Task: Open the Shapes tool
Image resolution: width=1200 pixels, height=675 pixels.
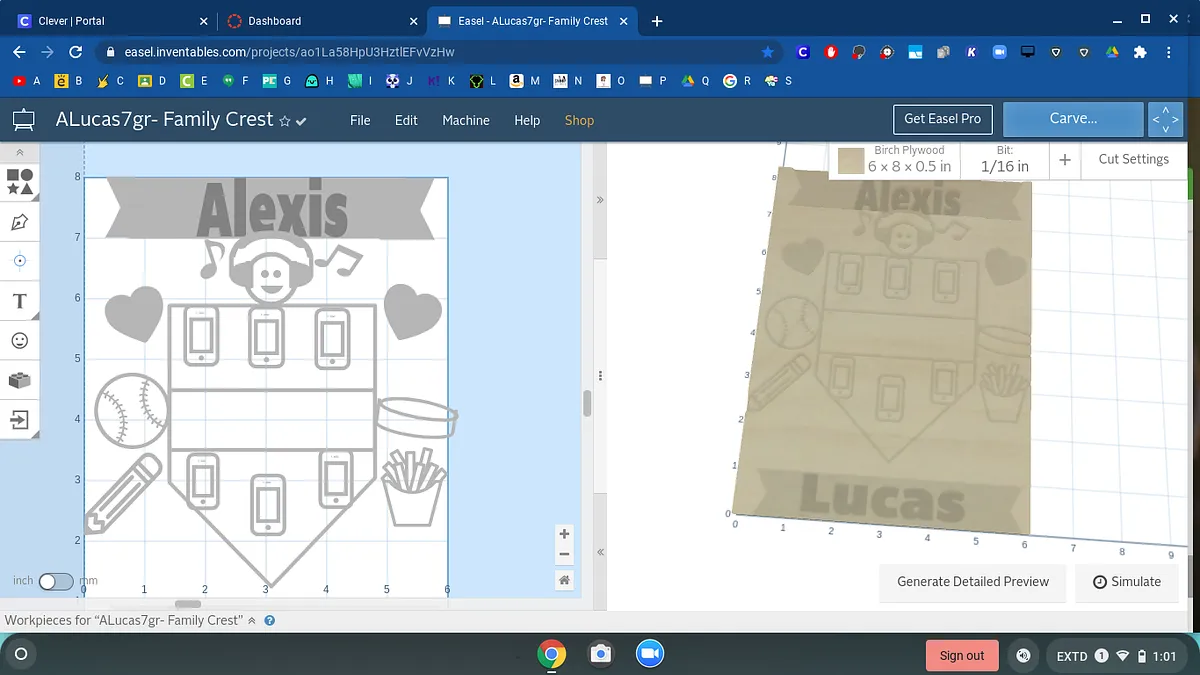Action: [x=20, y=181]
